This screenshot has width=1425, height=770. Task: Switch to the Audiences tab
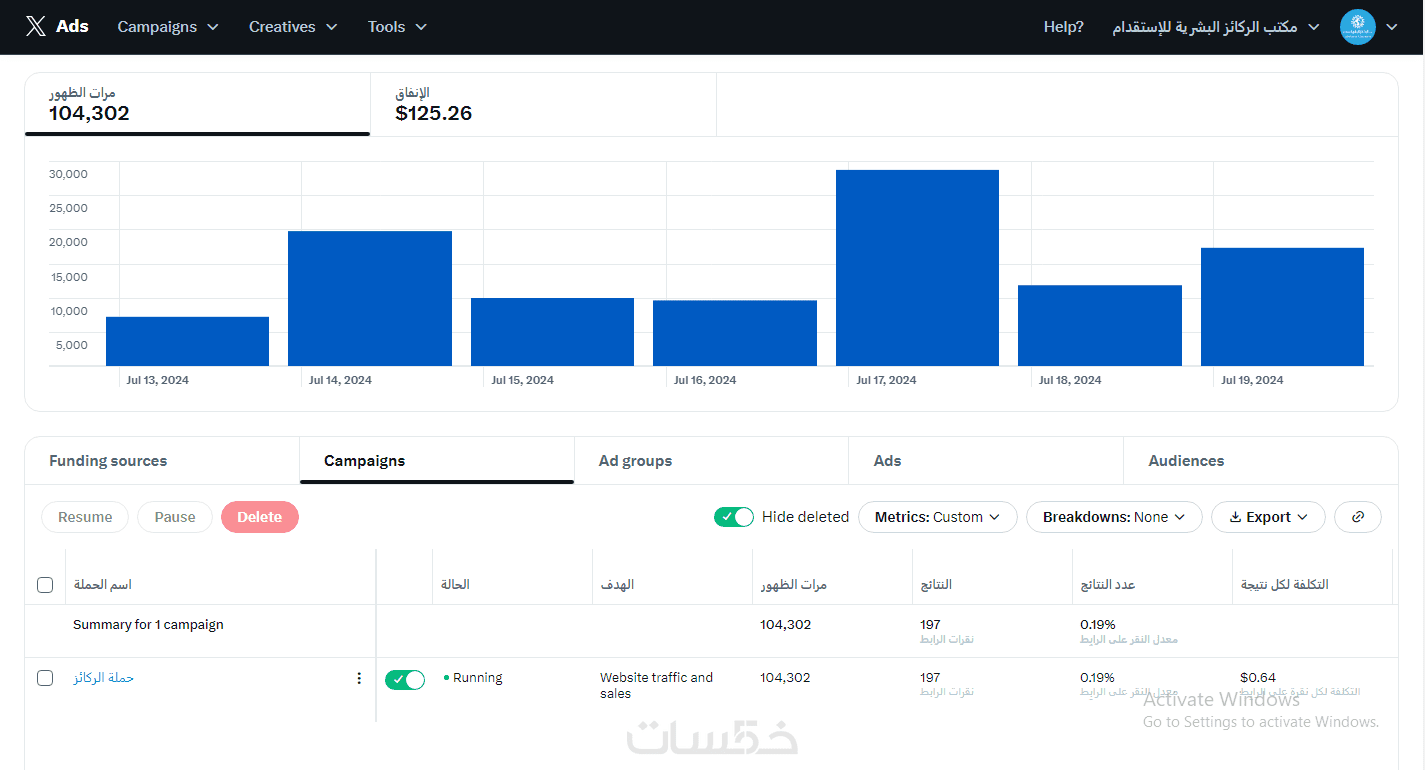pos(1260,461)
